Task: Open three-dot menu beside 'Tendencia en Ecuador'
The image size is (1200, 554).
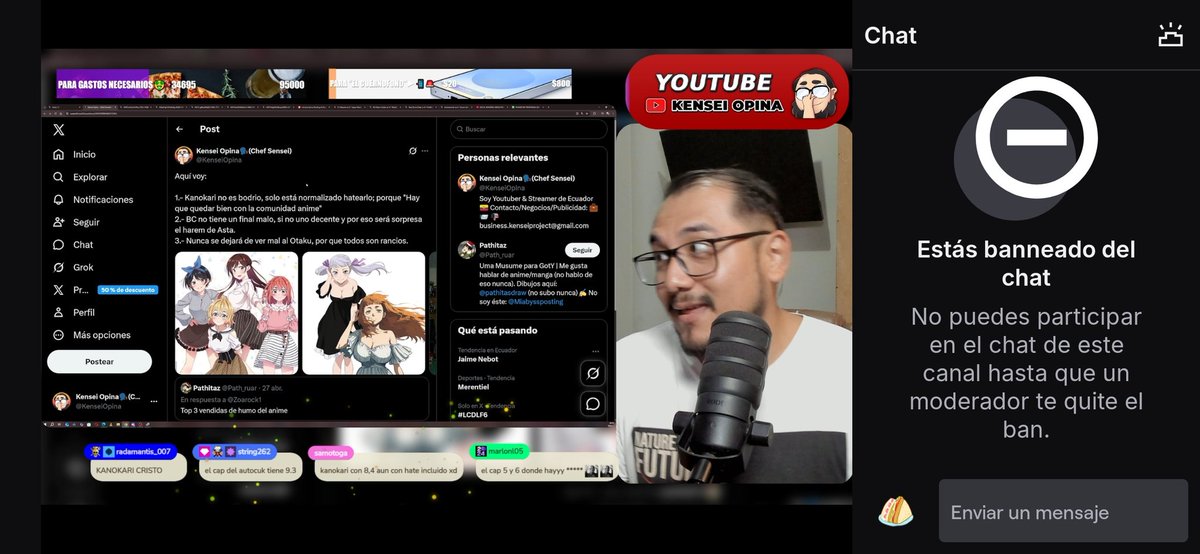Action: (596, 350)
